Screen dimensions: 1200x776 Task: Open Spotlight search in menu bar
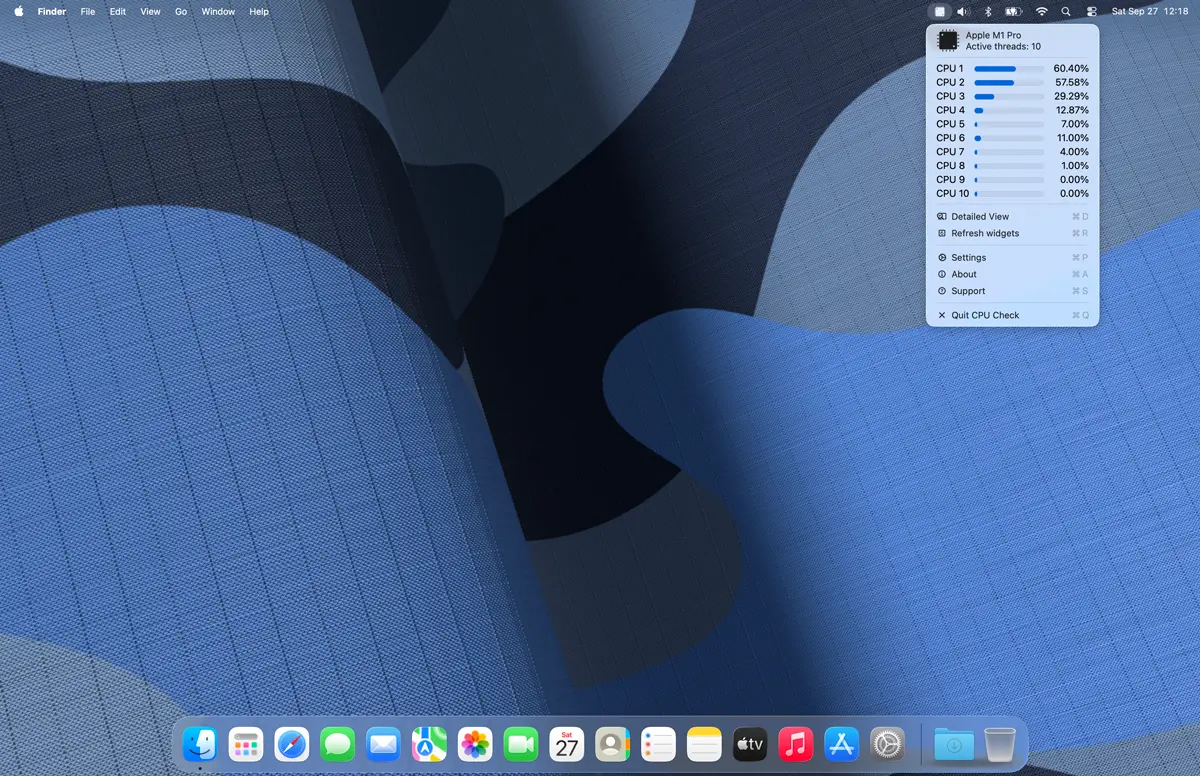coord(1066,12)
